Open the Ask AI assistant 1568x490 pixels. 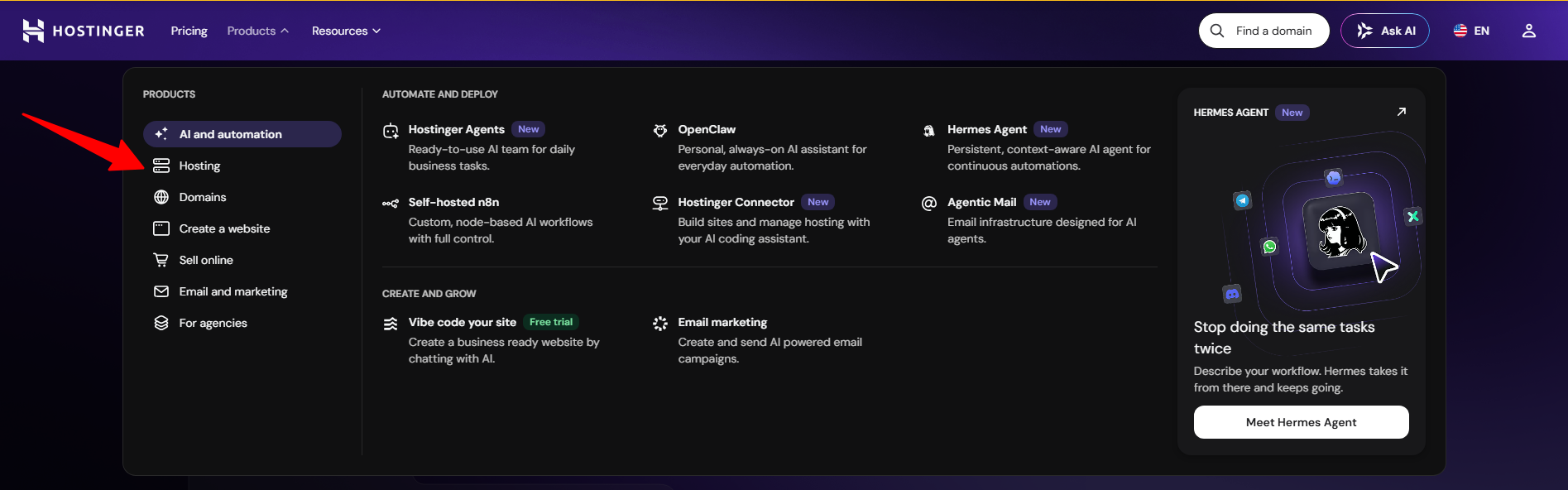[1384, 31]
